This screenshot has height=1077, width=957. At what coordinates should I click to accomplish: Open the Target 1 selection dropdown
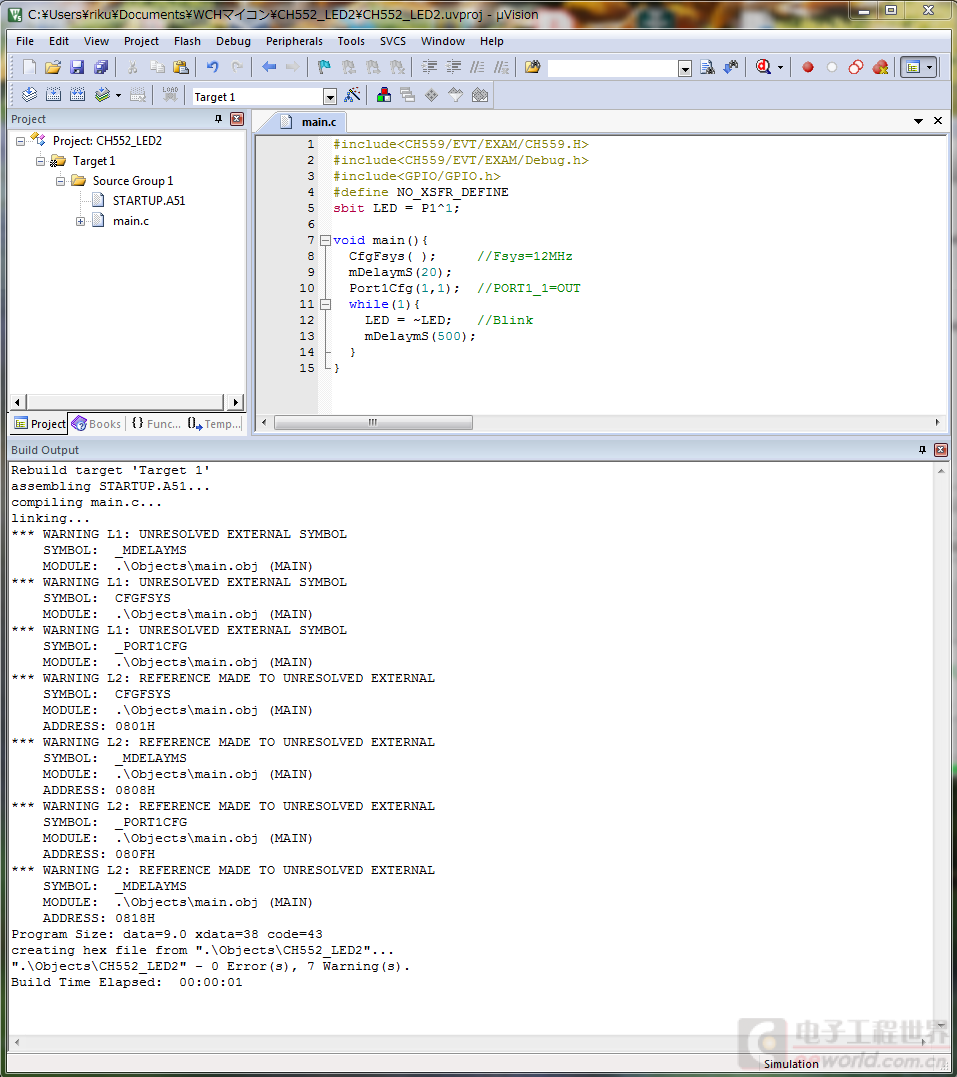[x=330, y=97]
